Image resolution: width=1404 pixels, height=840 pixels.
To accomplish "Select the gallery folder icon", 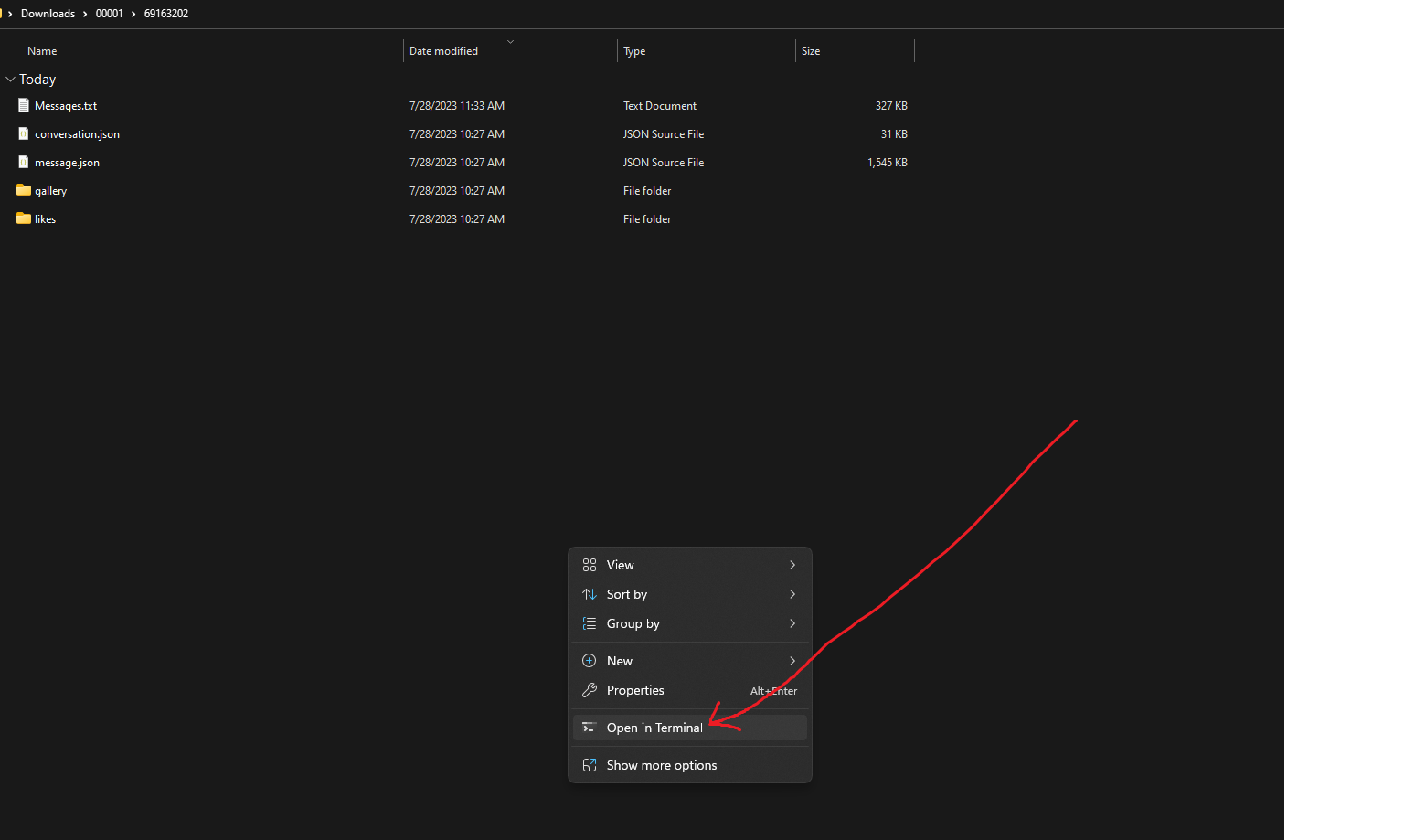I will [x=24, y=190].
